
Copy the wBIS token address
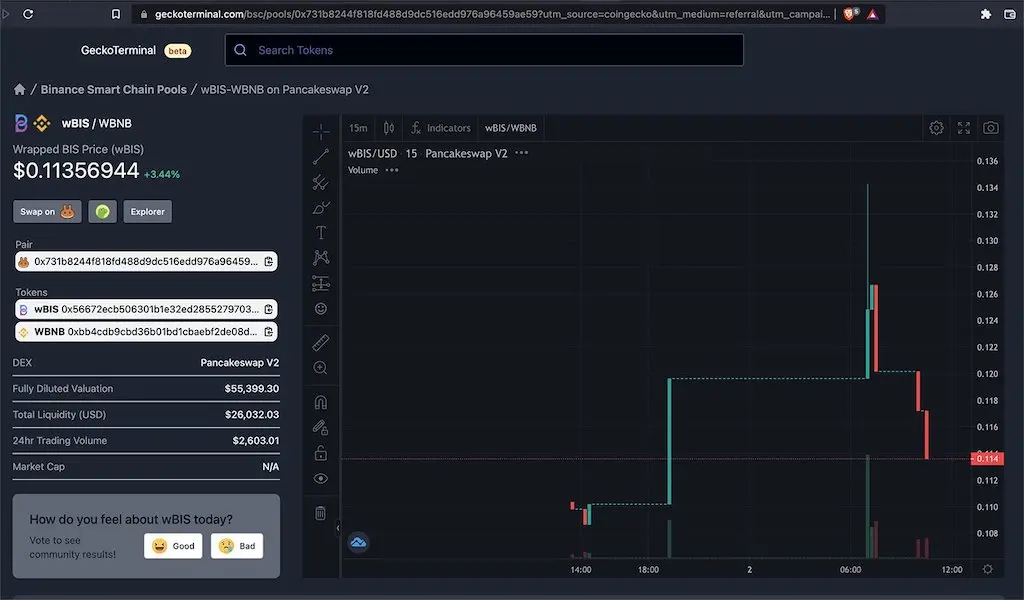[x=268, y=309]
